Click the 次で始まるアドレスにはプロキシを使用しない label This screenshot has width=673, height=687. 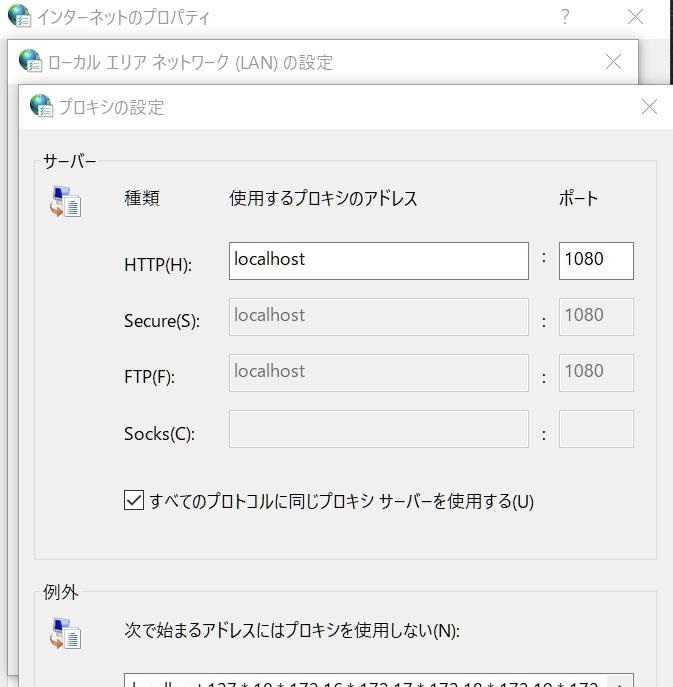coord(292,630)
